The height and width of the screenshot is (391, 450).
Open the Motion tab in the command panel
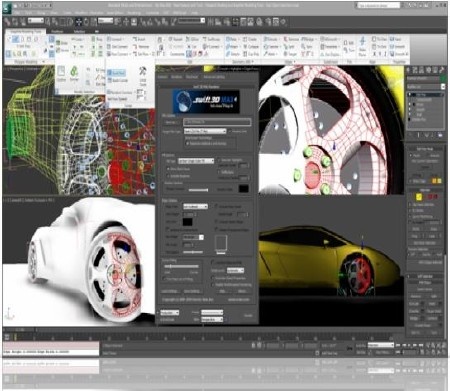pyautogui.click(x=429, y=70)
